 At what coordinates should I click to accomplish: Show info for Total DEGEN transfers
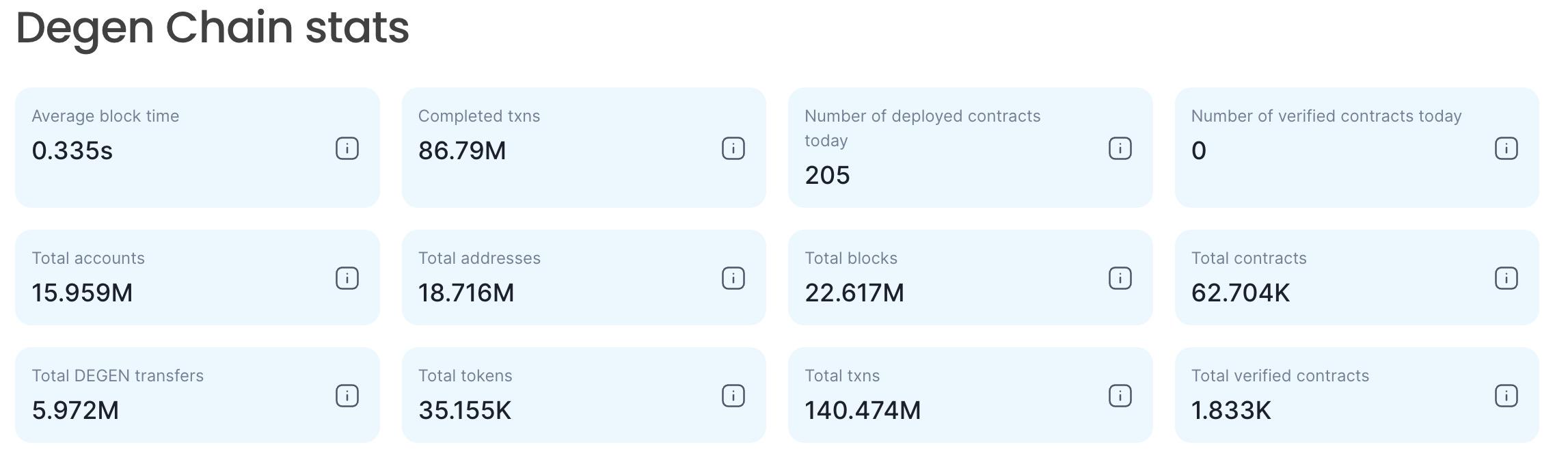347,396
